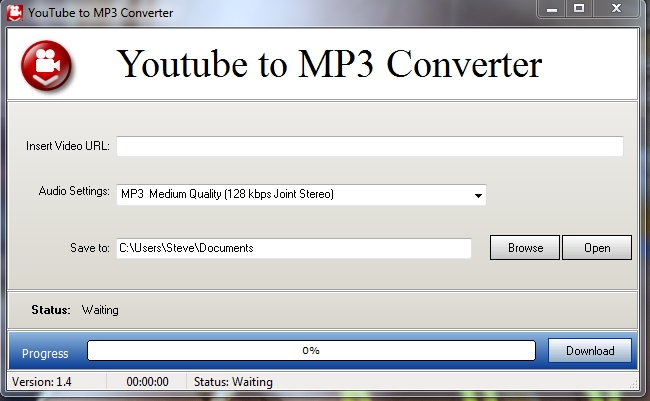Click the bold 'Status:' label above Progress
This screenshot has height=401, width=650.
click(51, 310)
